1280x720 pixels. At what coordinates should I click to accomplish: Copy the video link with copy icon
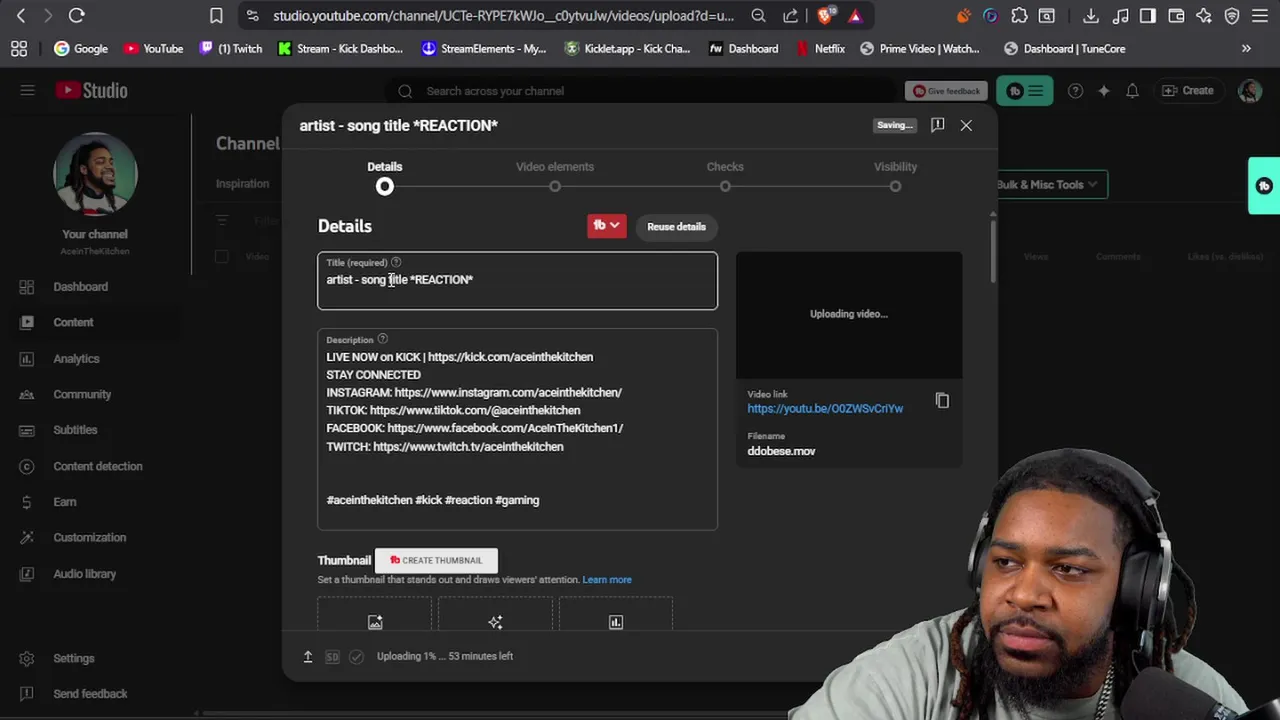pyautogui.click(x=942, y=401)
